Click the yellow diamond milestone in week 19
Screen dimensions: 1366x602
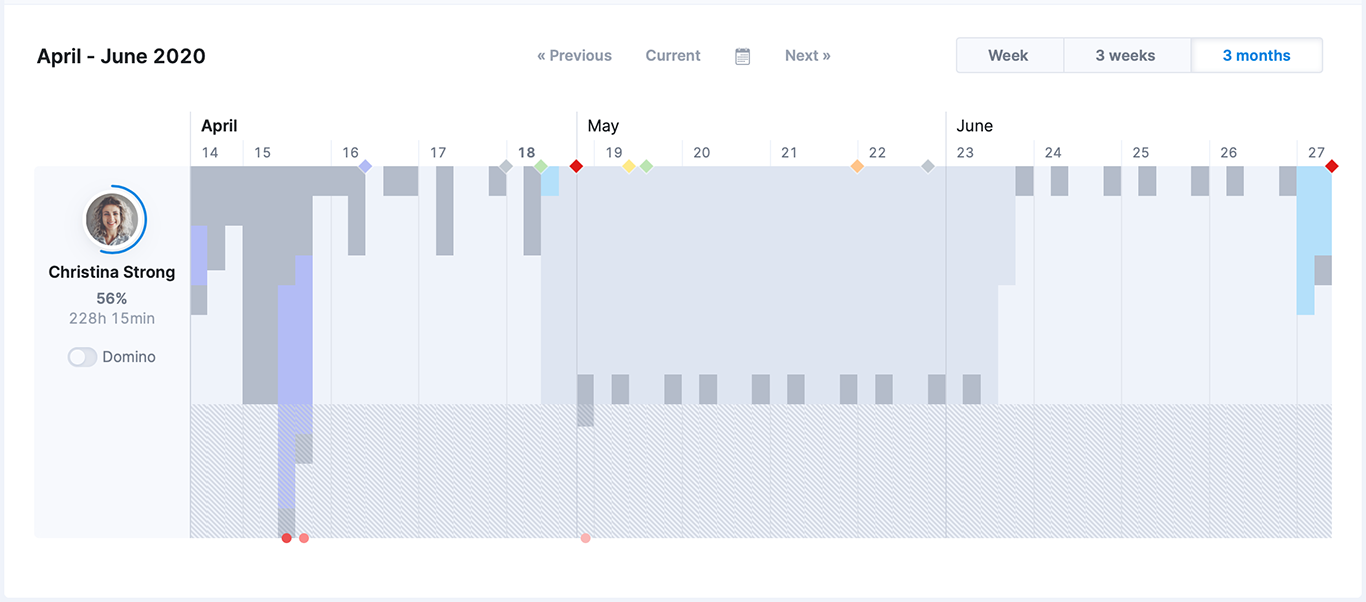pyautogui.click(x=629, y=166)
